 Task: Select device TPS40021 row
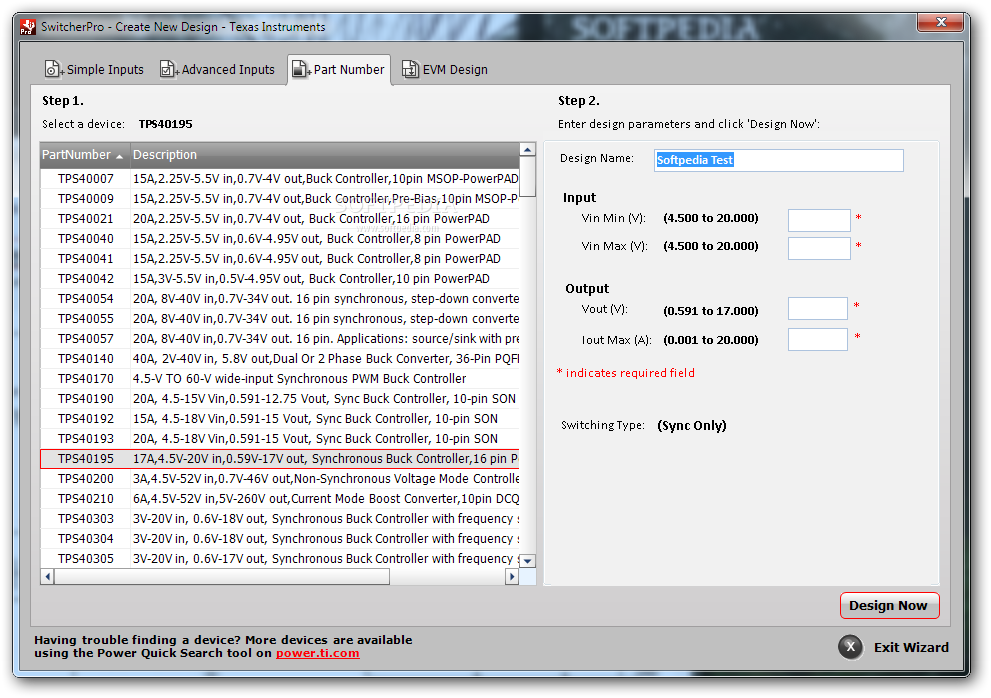tap(279, 219)
